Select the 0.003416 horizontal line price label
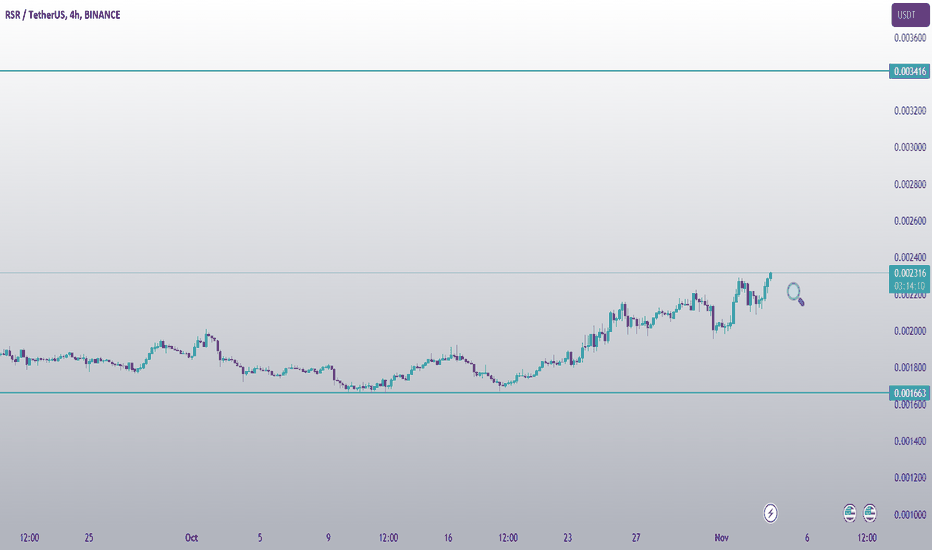The image size is (932, 550). coord(909,71)
